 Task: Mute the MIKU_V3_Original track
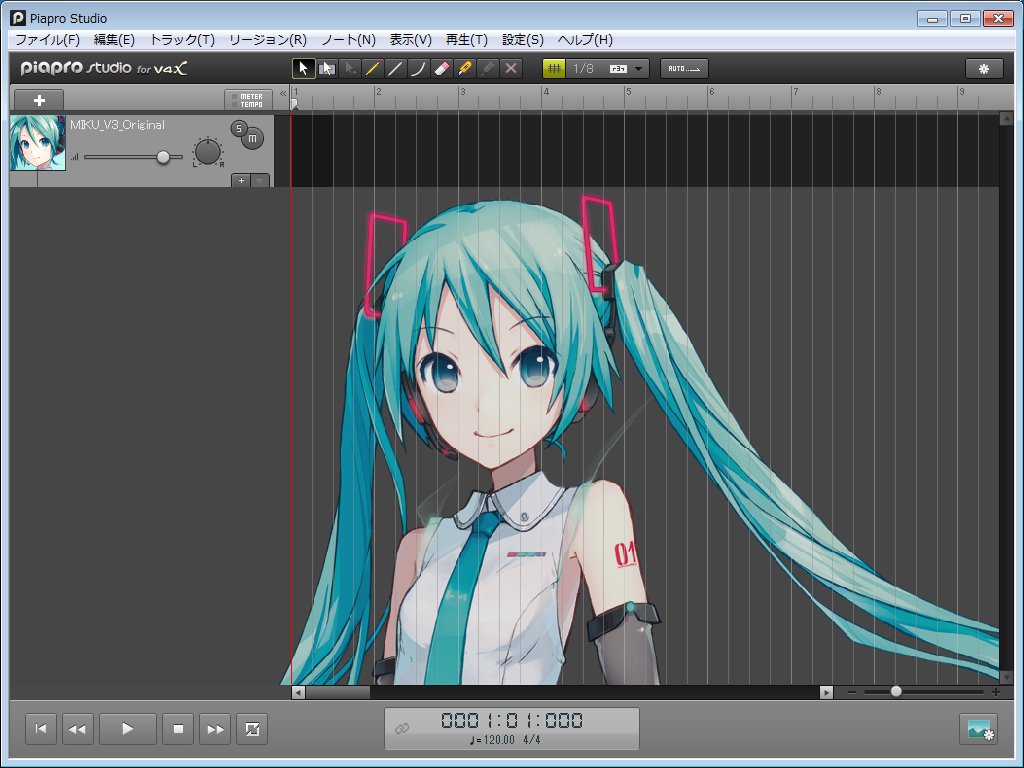(253, 138)
